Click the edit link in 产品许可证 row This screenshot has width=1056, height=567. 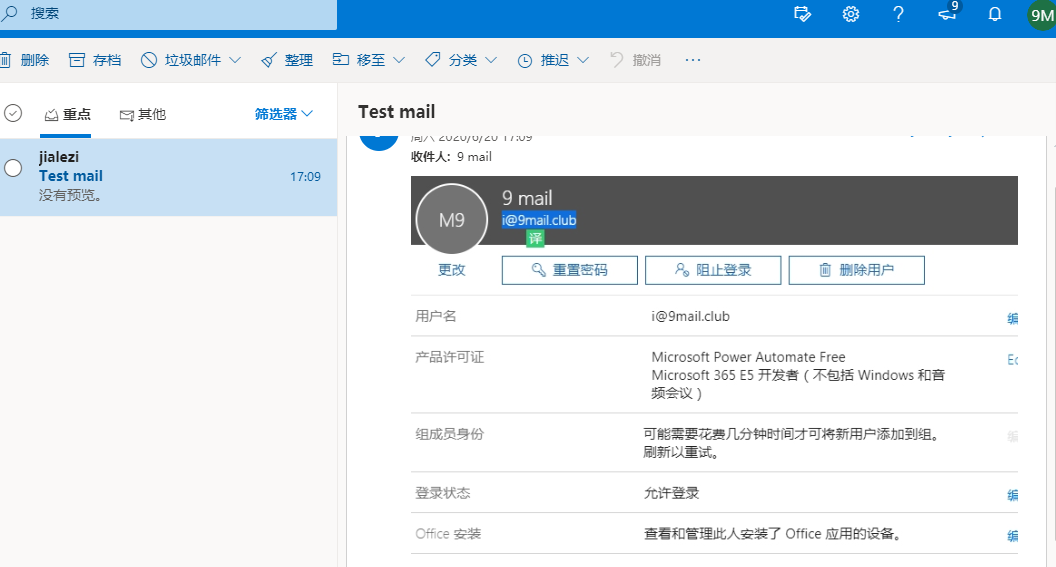(1012, 360)
